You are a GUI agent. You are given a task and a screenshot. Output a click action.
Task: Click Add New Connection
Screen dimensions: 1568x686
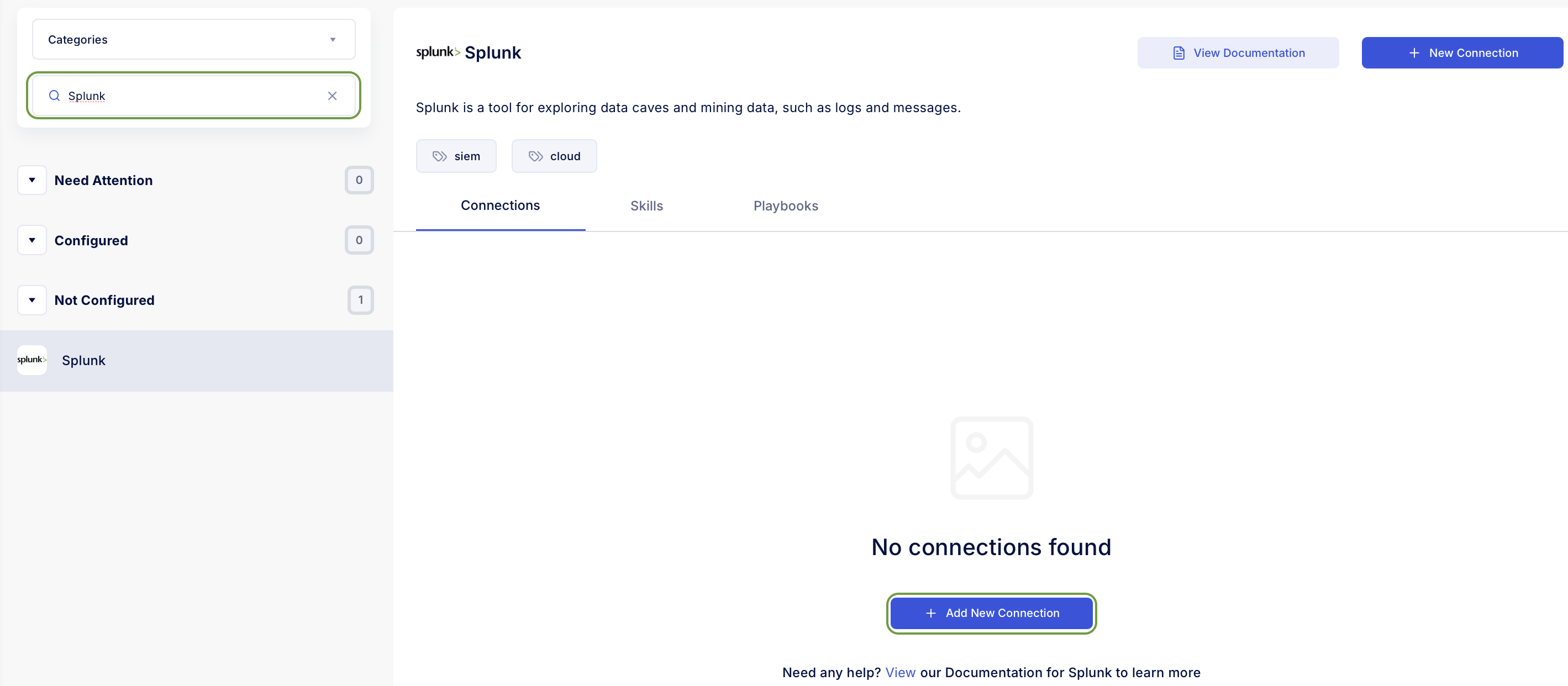click(x=991, y=613)
